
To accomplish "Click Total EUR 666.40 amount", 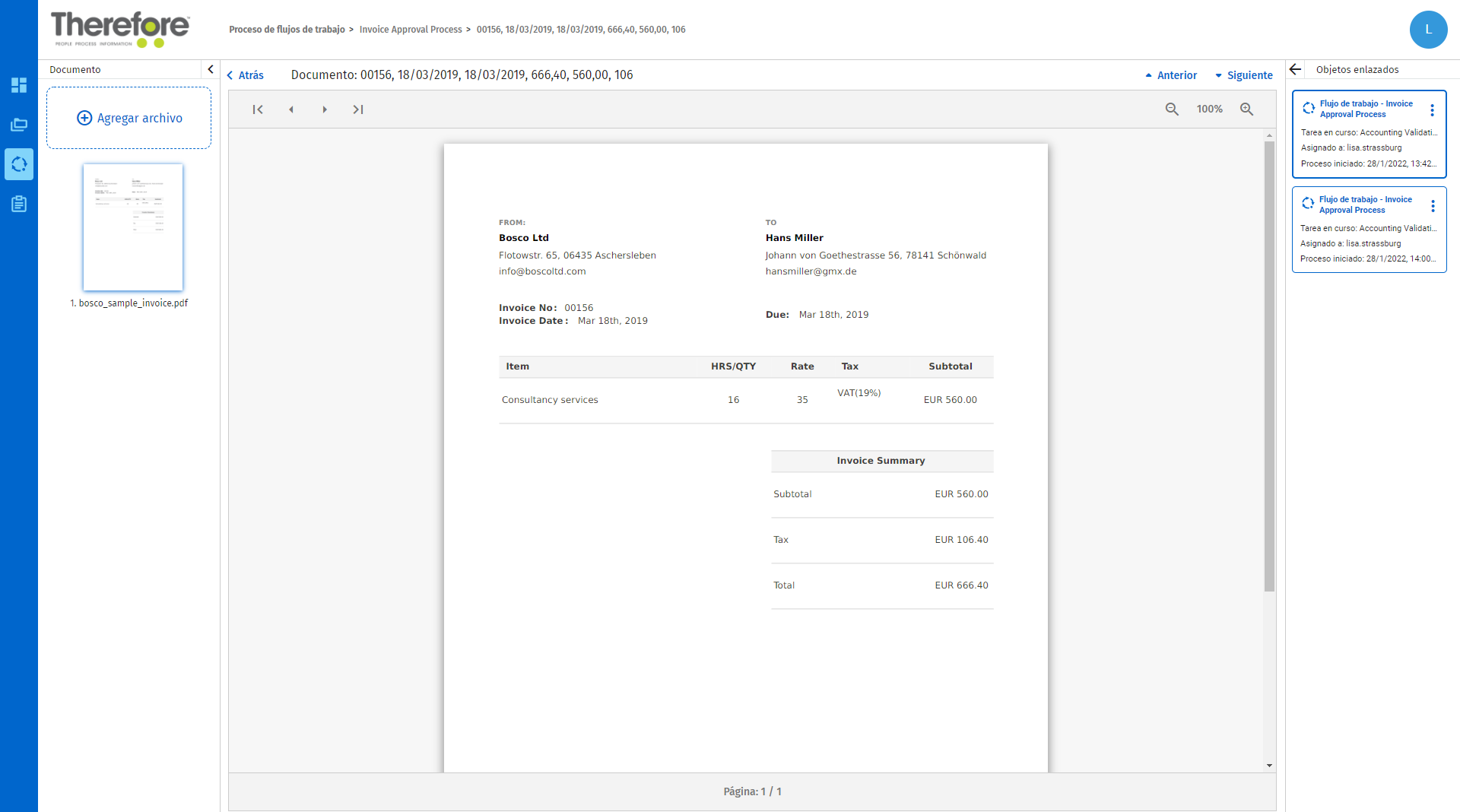I will 961,585.
